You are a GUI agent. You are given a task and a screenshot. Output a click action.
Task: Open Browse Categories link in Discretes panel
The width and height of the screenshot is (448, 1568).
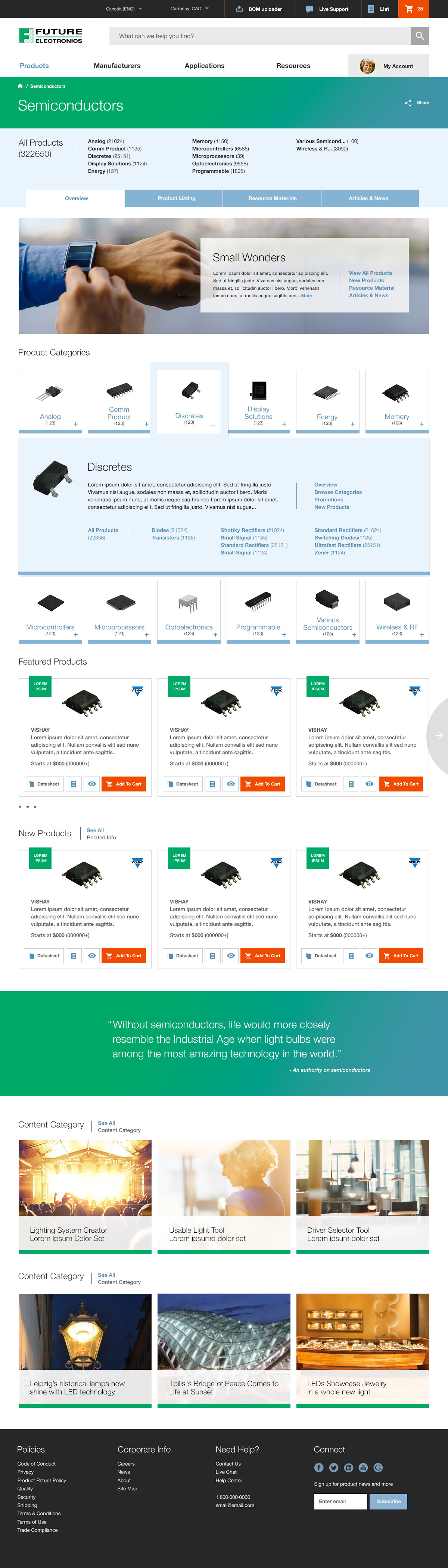[x=338, y=492]
